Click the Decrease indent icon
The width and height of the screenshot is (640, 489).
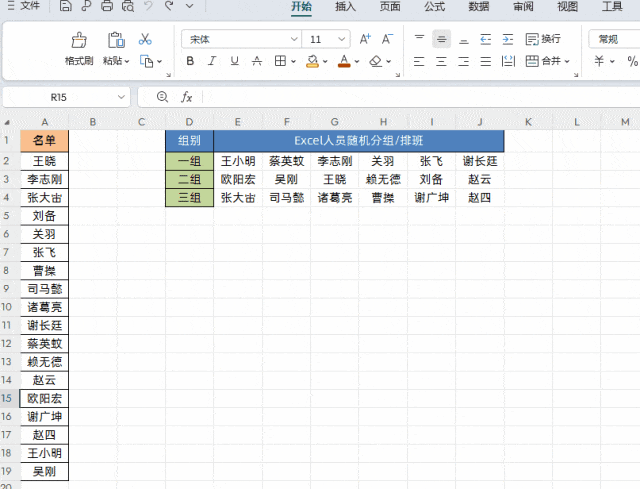tap(486, 39)
